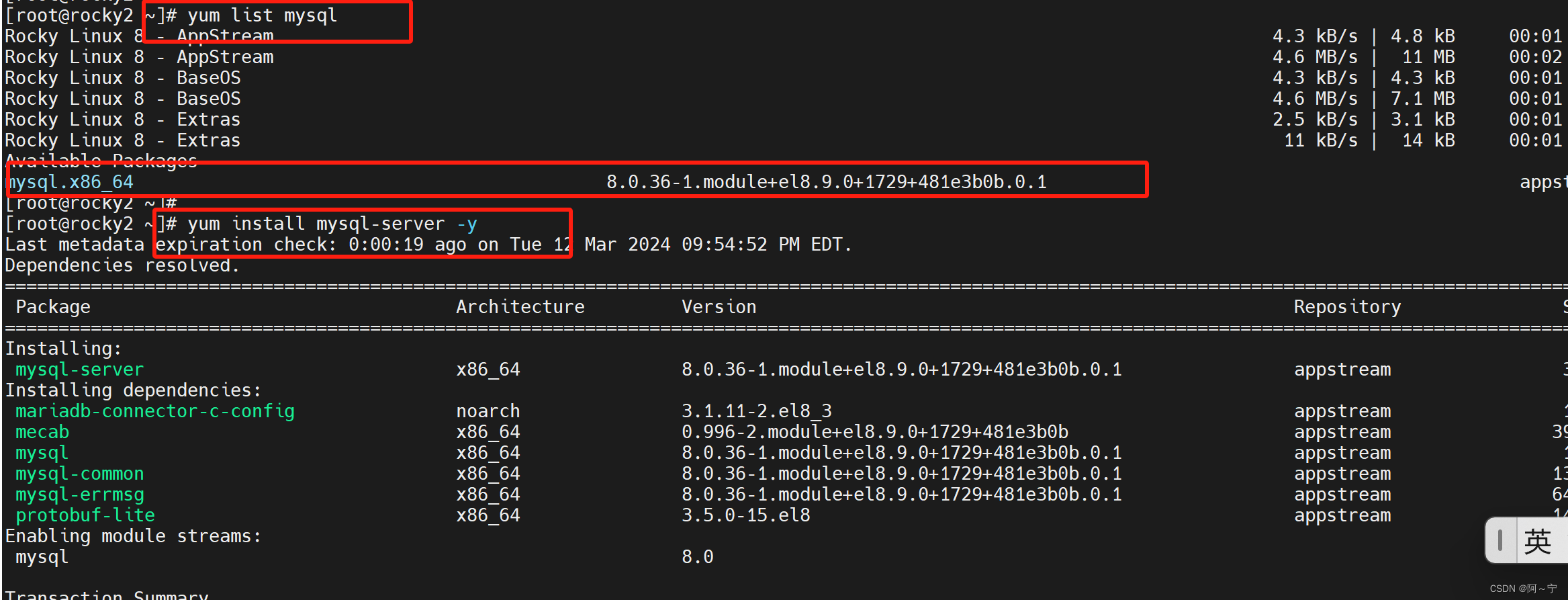Click the '8.0' module stream version
This screenshot has width=1568, height=600.
(x=698, y=557)
